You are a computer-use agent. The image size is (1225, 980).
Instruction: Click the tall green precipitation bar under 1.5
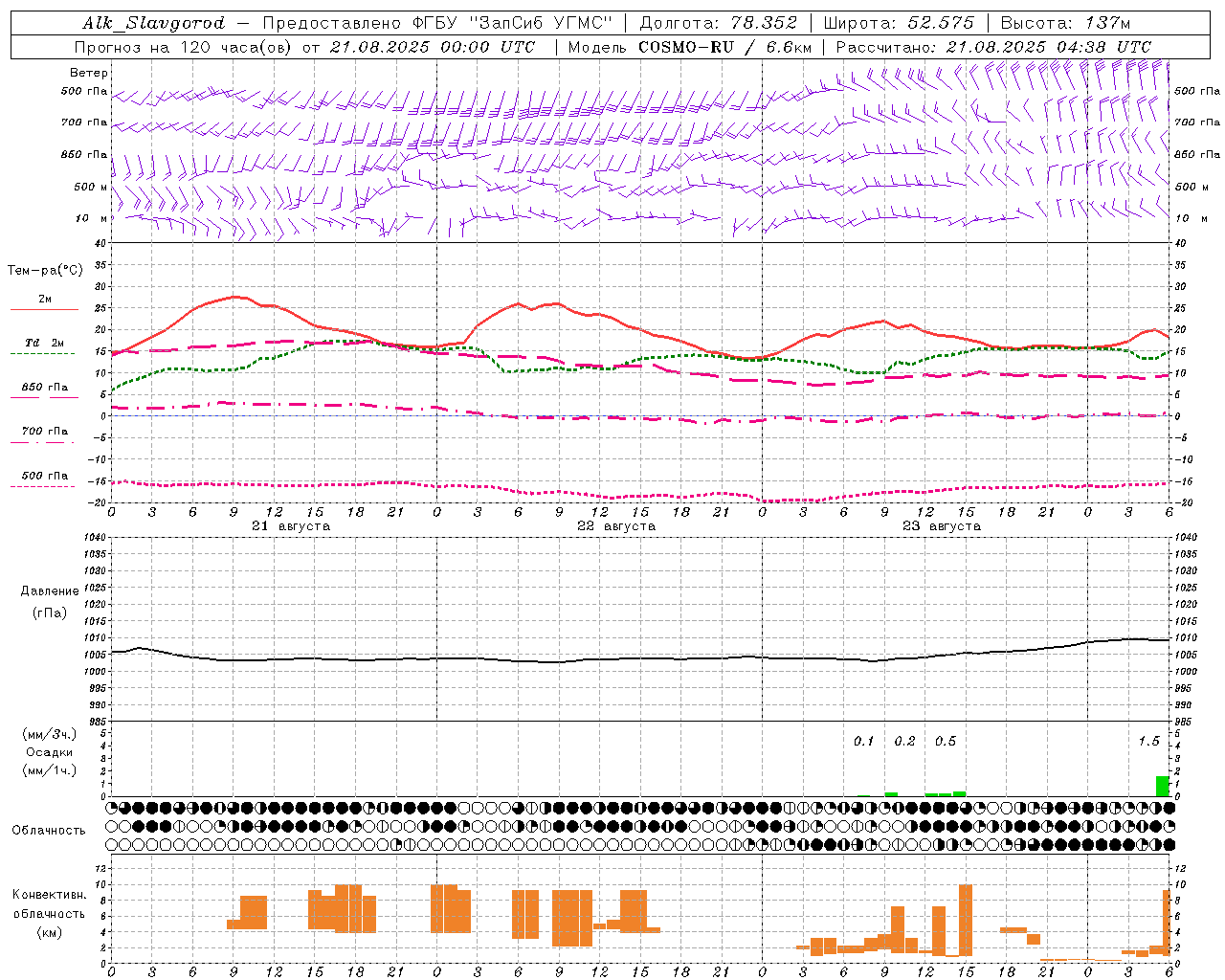click(x=1163, y=786)
